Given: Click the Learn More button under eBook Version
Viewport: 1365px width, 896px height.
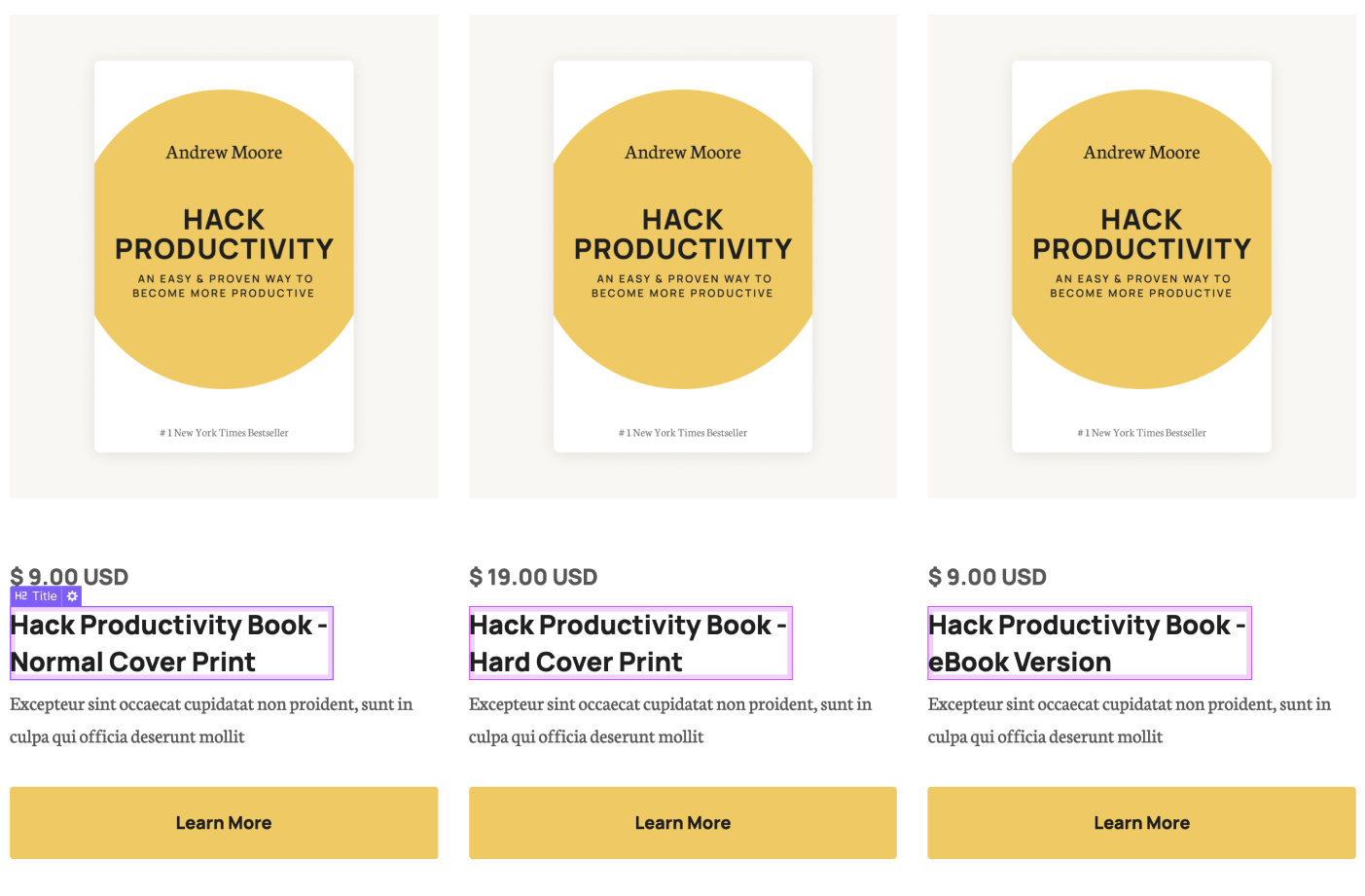Looking at the screenshot, I should pyautogui.click(x=1140, y=822).
